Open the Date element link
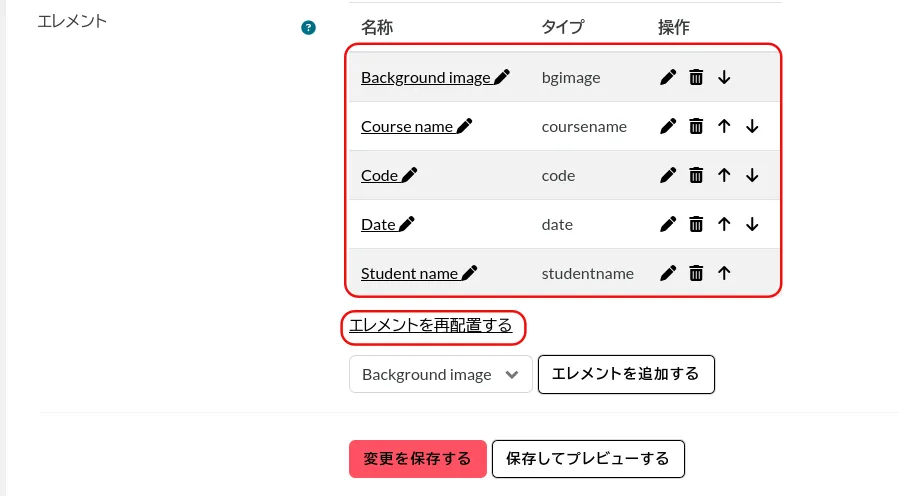Viewport: 899px width, 496px height. coord(378,224)
